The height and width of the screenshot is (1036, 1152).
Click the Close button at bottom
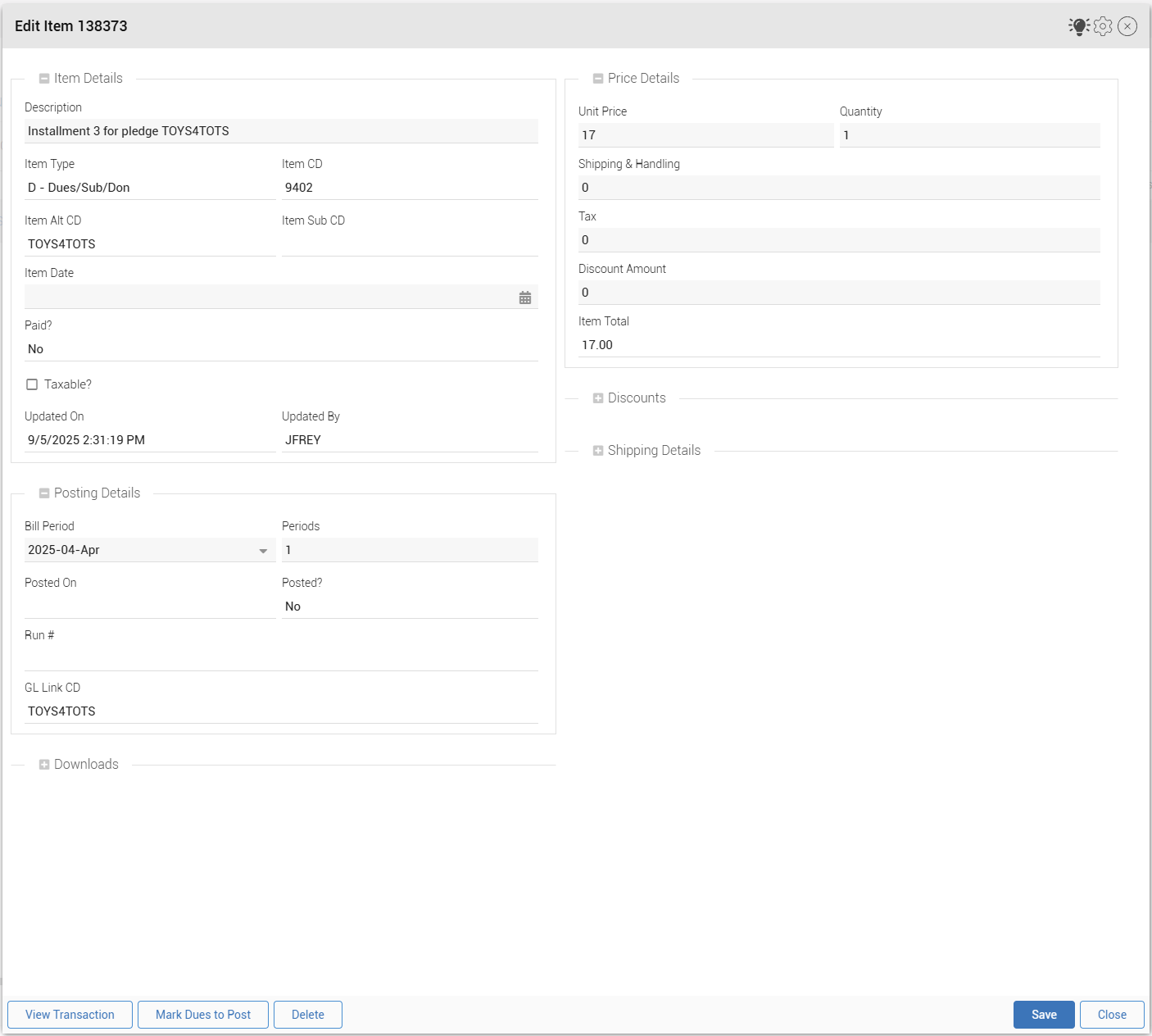[1112, 1015]
